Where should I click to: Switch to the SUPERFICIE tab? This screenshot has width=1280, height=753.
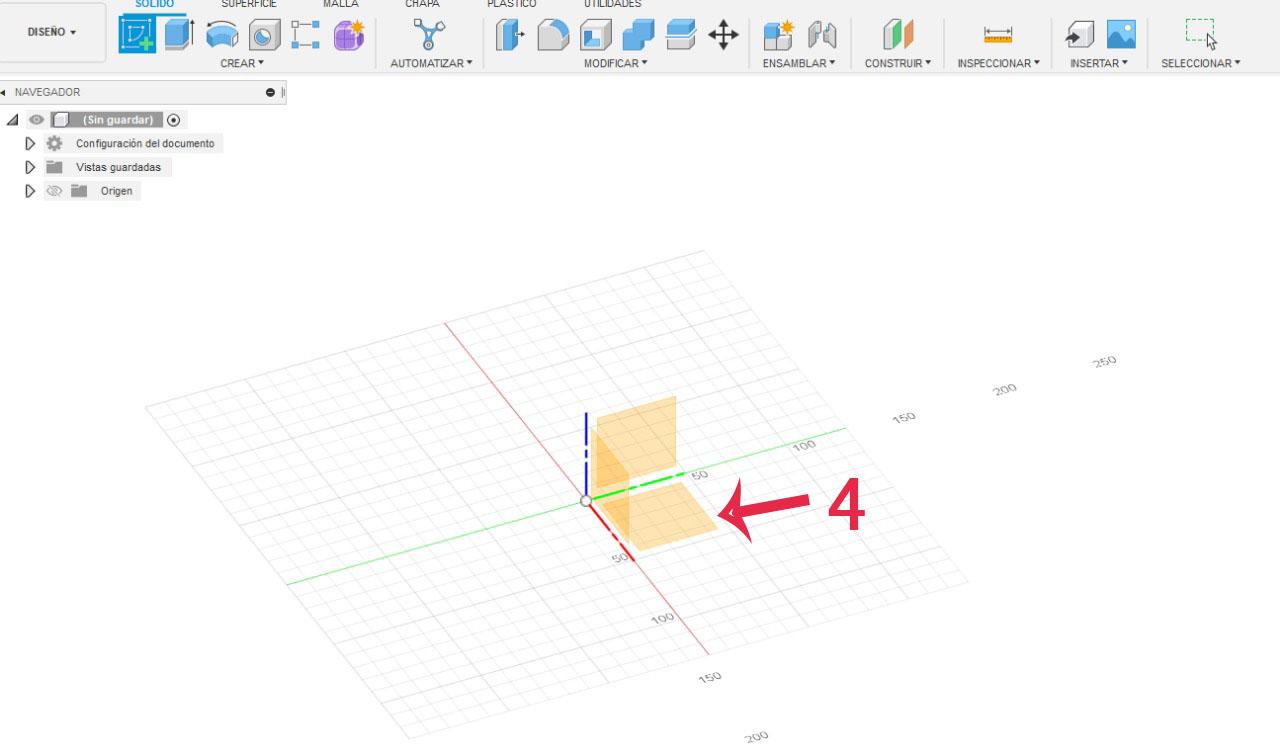click(x=249, y=4)
